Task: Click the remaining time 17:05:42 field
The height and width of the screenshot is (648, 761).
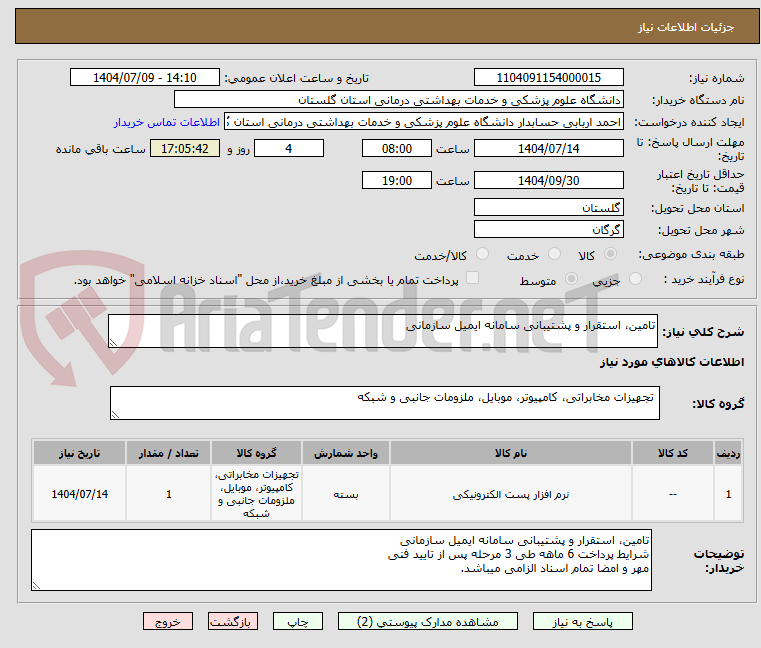Action: (185, 149)
